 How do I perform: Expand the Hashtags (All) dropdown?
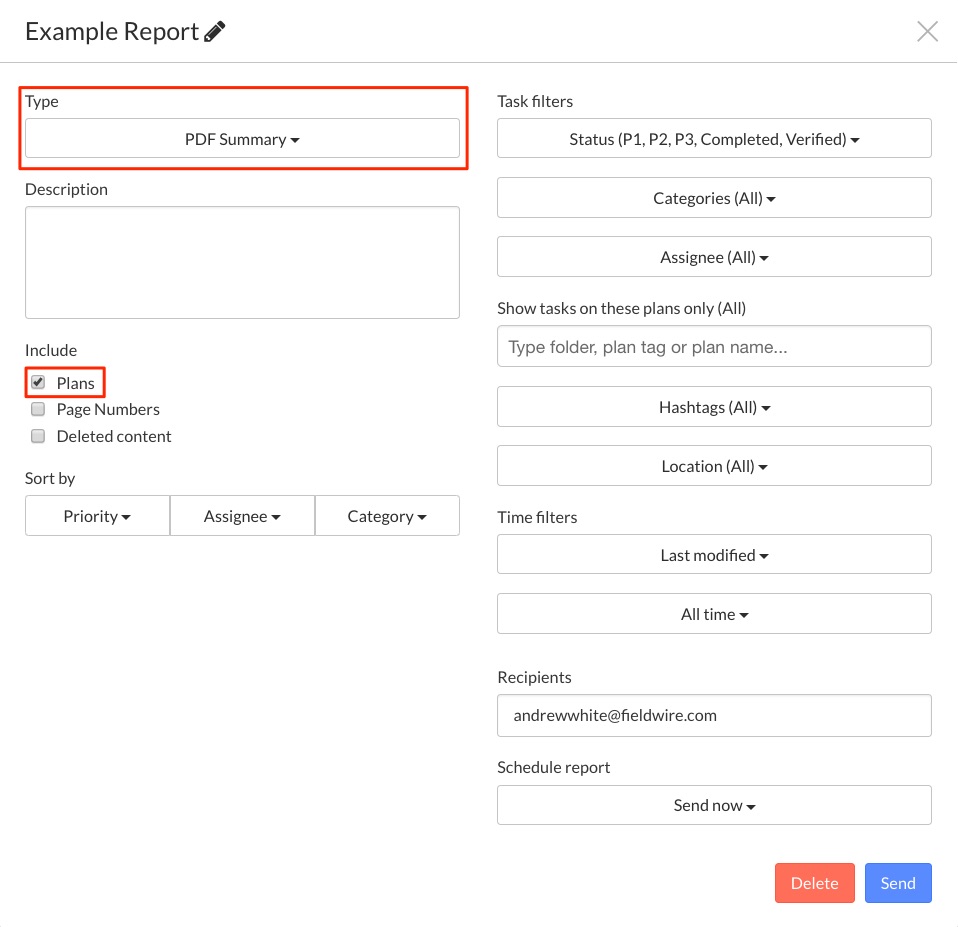tap(714, 407)
